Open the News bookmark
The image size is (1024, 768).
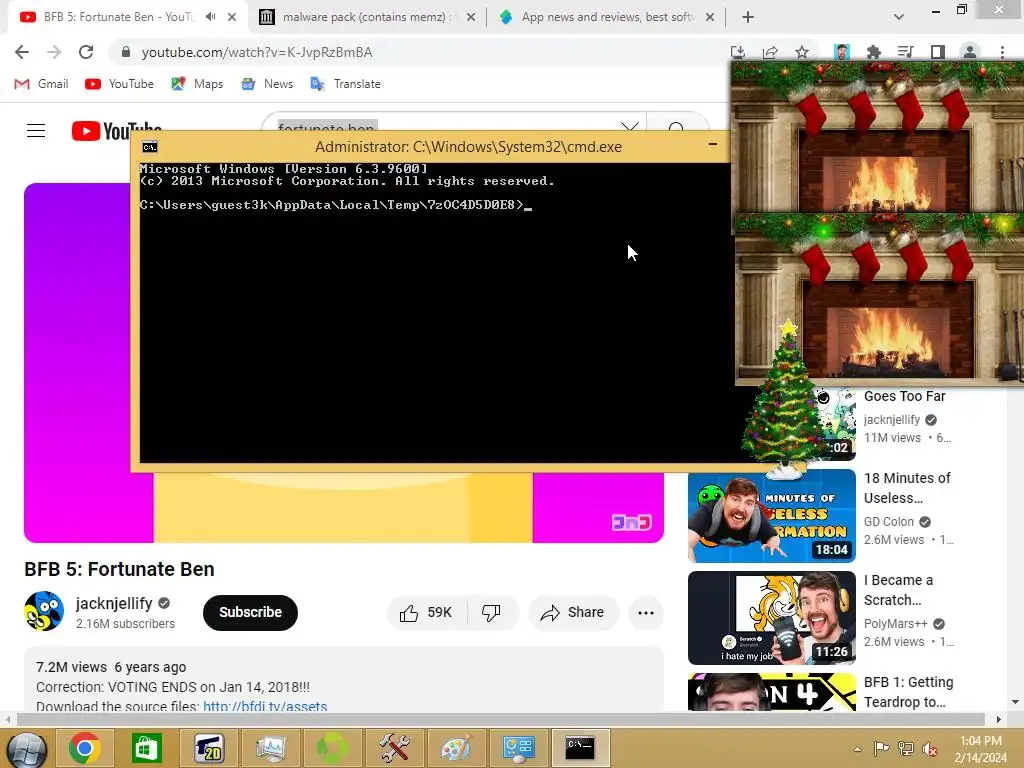tap(267, 84)
